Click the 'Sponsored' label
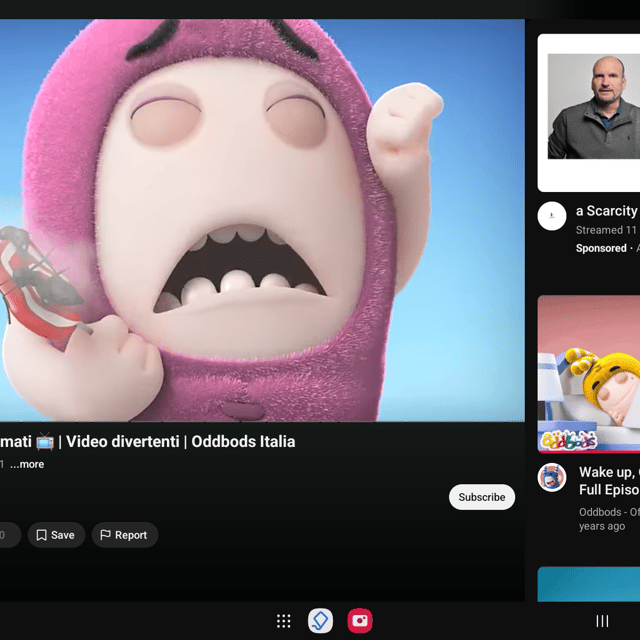Image resolution: width=640 pixels, height=640 pixels. 601,248
